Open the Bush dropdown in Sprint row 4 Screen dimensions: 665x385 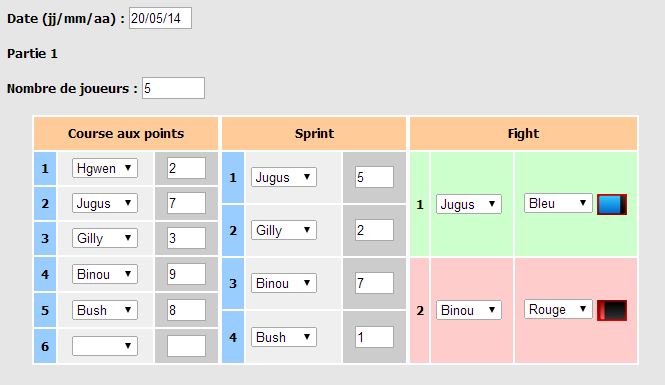point(284,337)
